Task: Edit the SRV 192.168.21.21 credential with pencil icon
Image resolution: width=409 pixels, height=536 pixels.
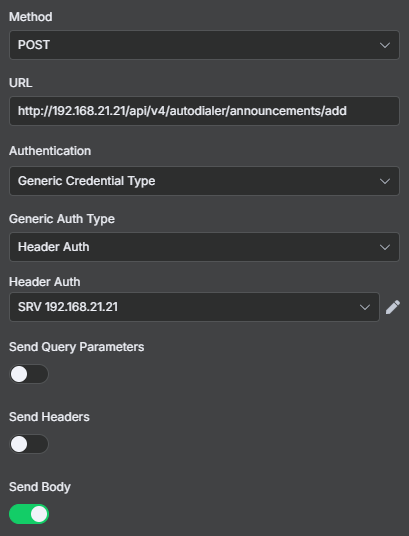Action: (x=393, y=307)
